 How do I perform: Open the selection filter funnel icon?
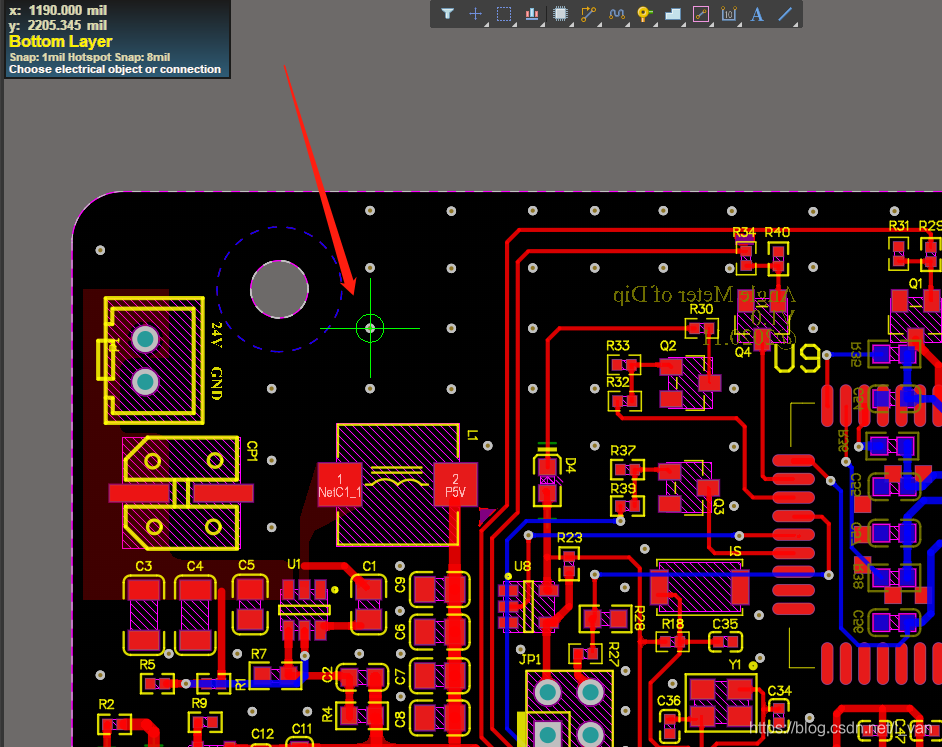(x=448, y=14)
